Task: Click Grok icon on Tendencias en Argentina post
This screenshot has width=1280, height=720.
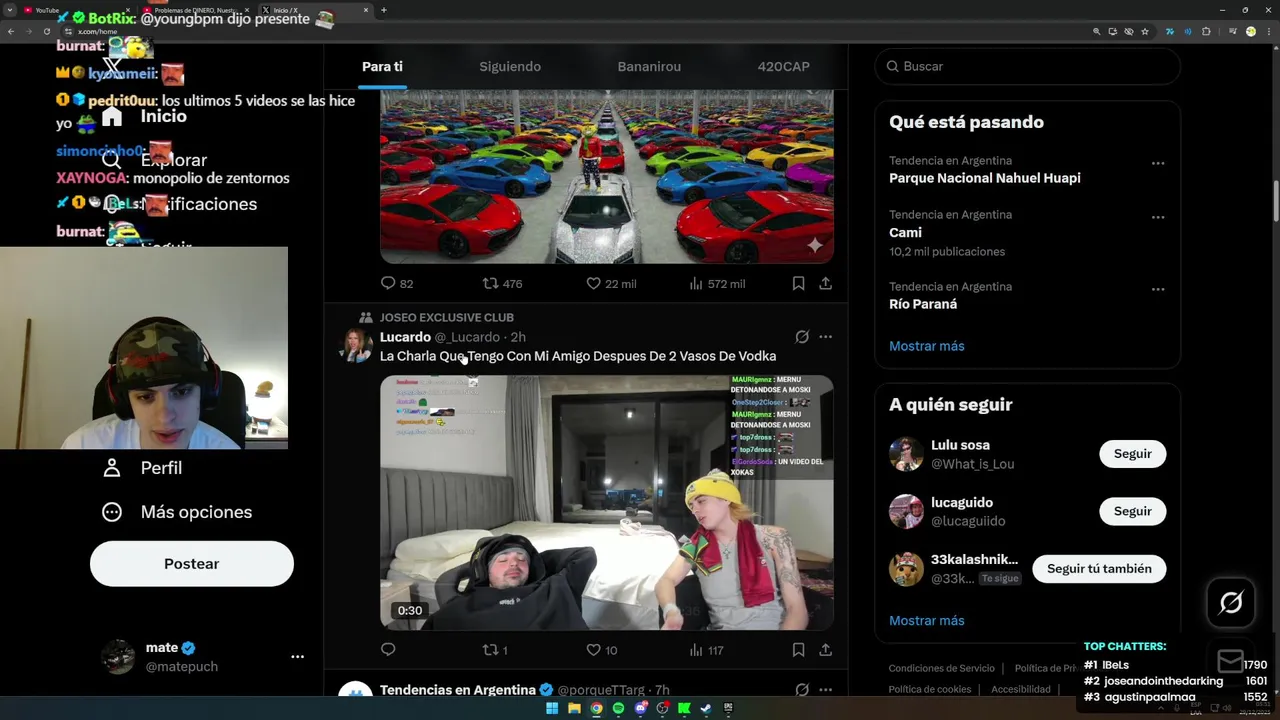Action: point(801,690)
